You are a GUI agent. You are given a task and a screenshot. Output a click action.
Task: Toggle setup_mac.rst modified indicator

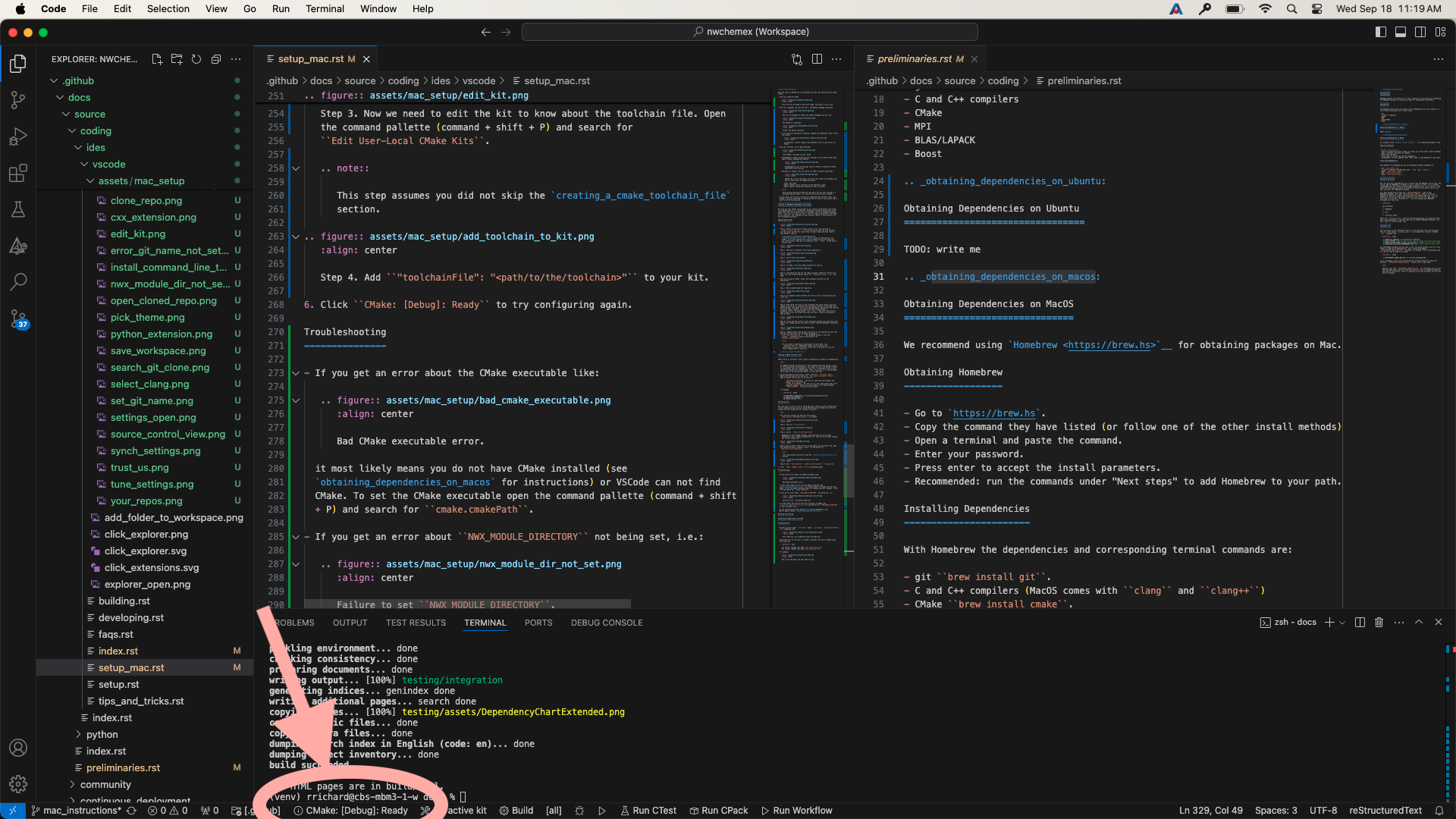coord(354,58)
